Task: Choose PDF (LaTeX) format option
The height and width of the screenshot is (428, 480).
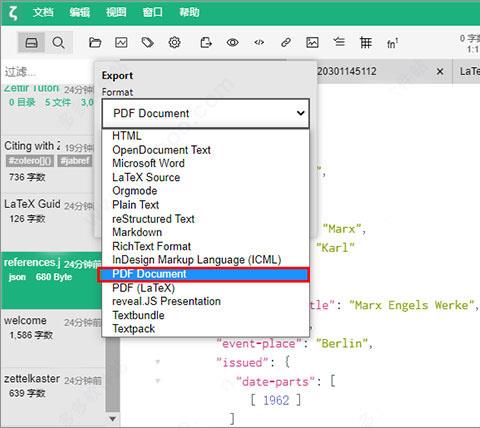Action: coord(206,288)
